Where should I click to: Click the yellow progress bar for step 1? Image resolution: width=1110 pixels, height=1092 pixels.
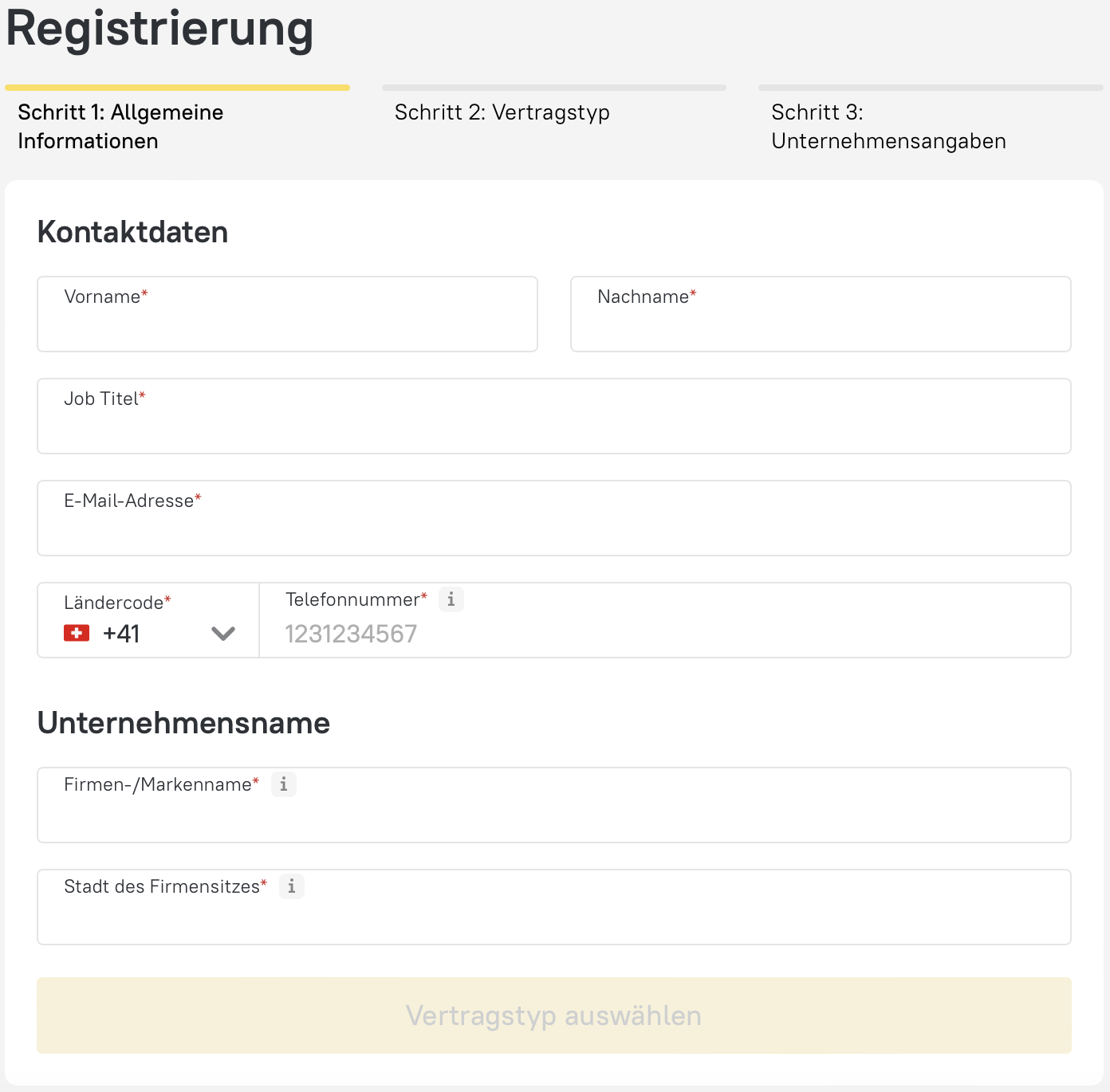tap(177, 88)
